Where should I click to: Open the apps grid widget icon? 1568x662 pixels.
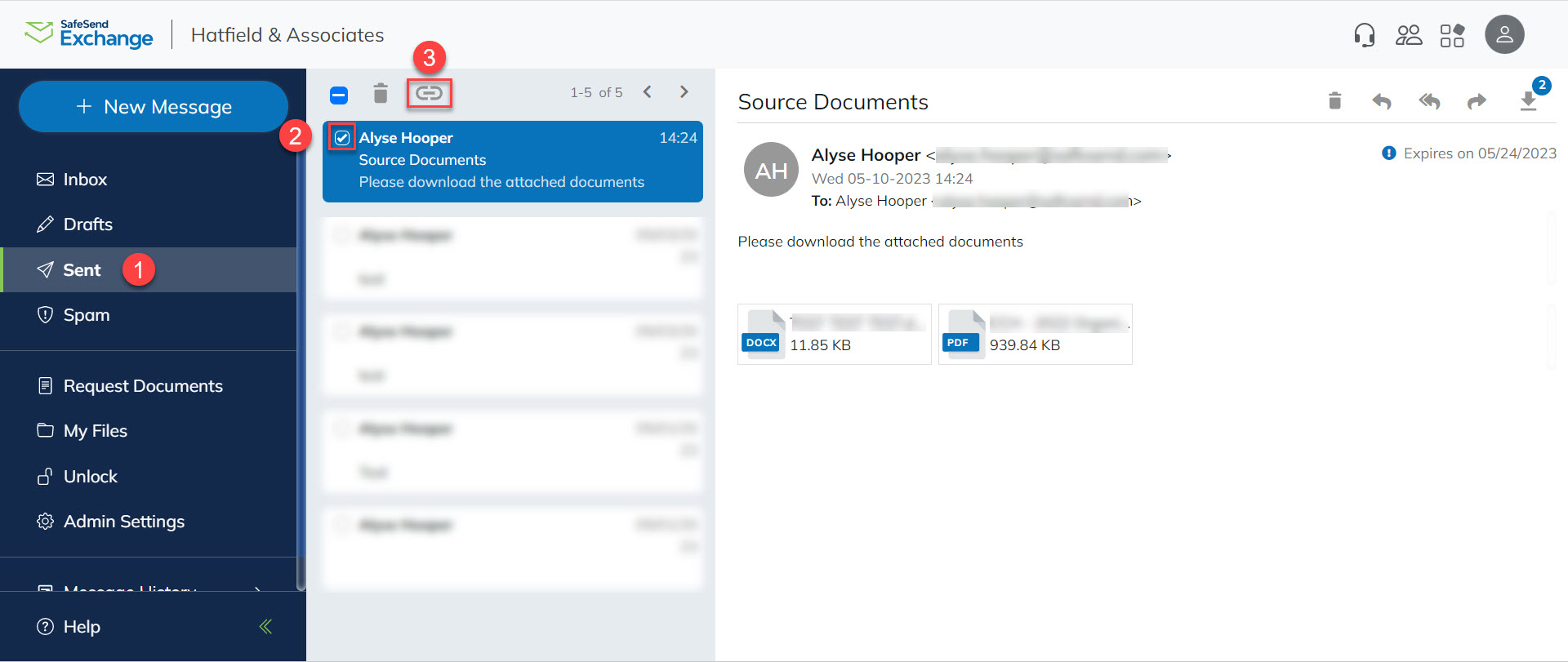pos(1452,35)
